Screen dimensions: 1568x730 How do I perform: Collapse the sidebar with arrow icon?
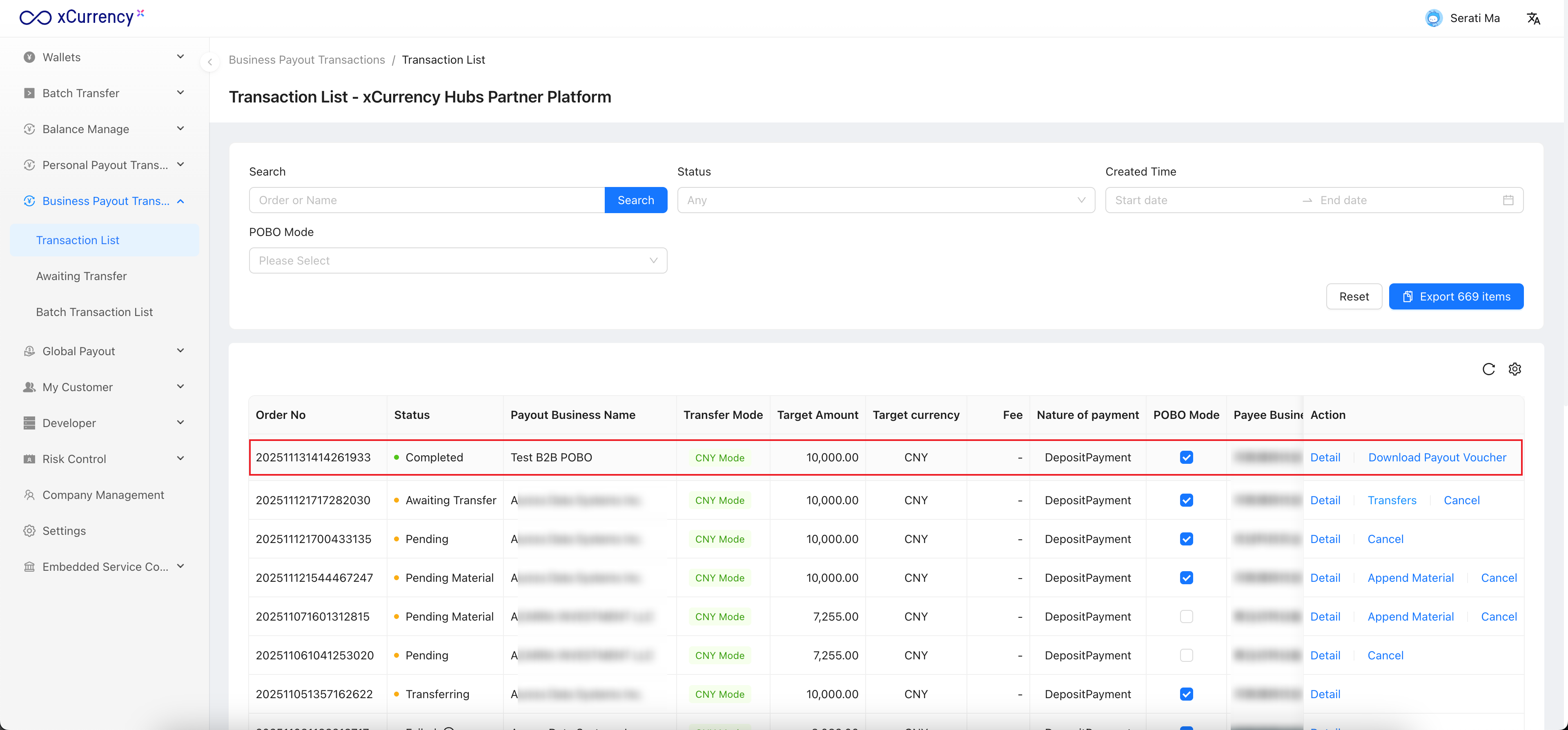coord(209,62)
